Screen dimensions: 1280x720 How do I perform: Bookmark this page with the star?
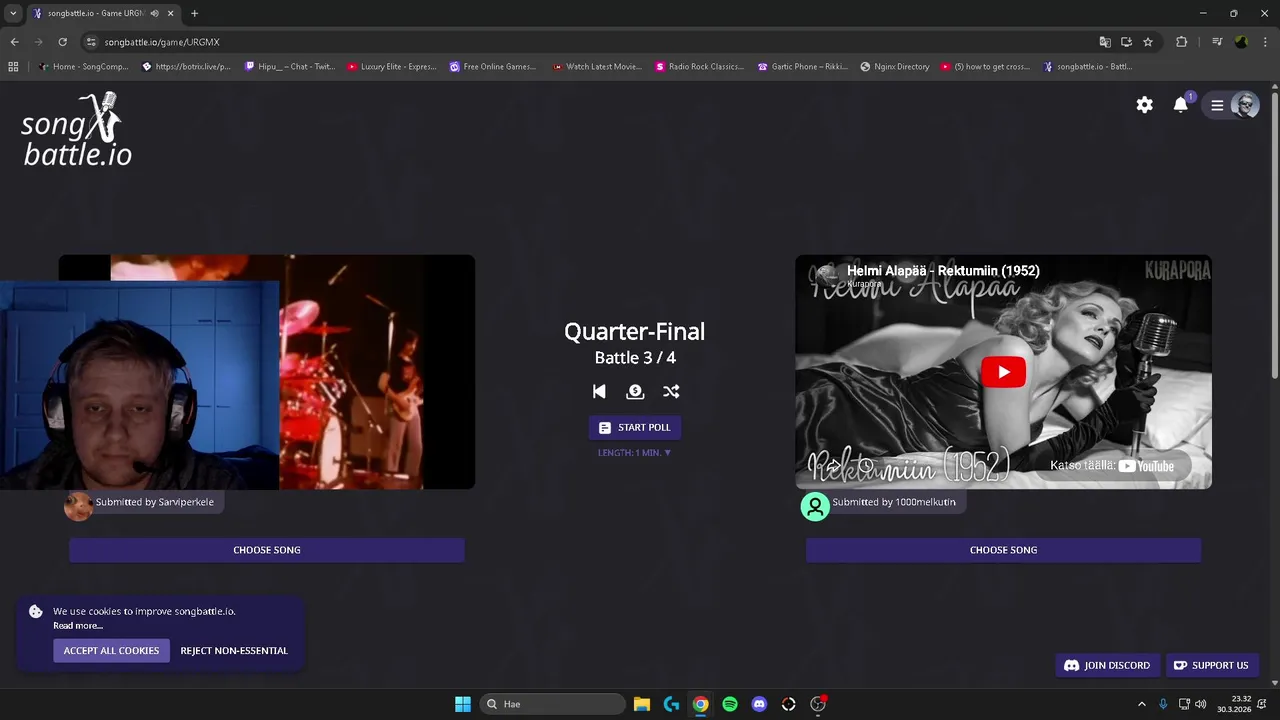point(1148,42)
